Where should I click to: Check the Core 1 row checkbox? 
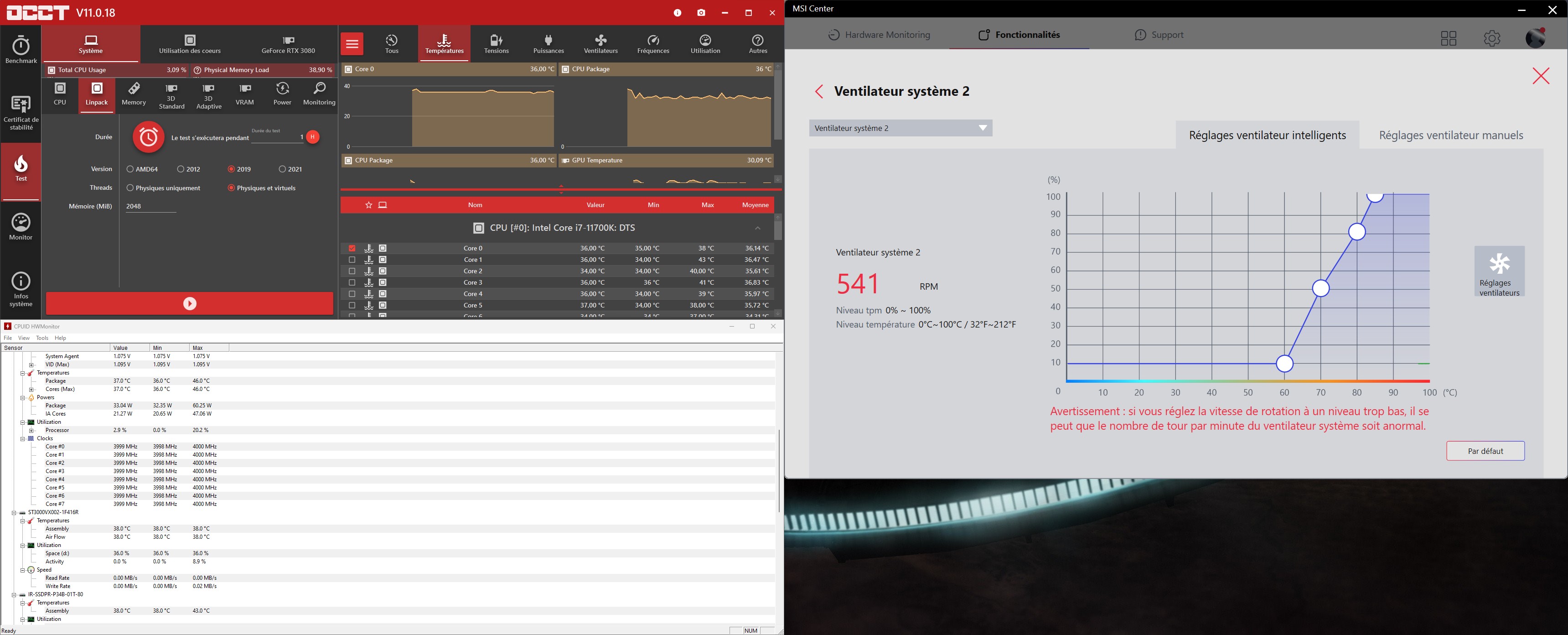352,260
